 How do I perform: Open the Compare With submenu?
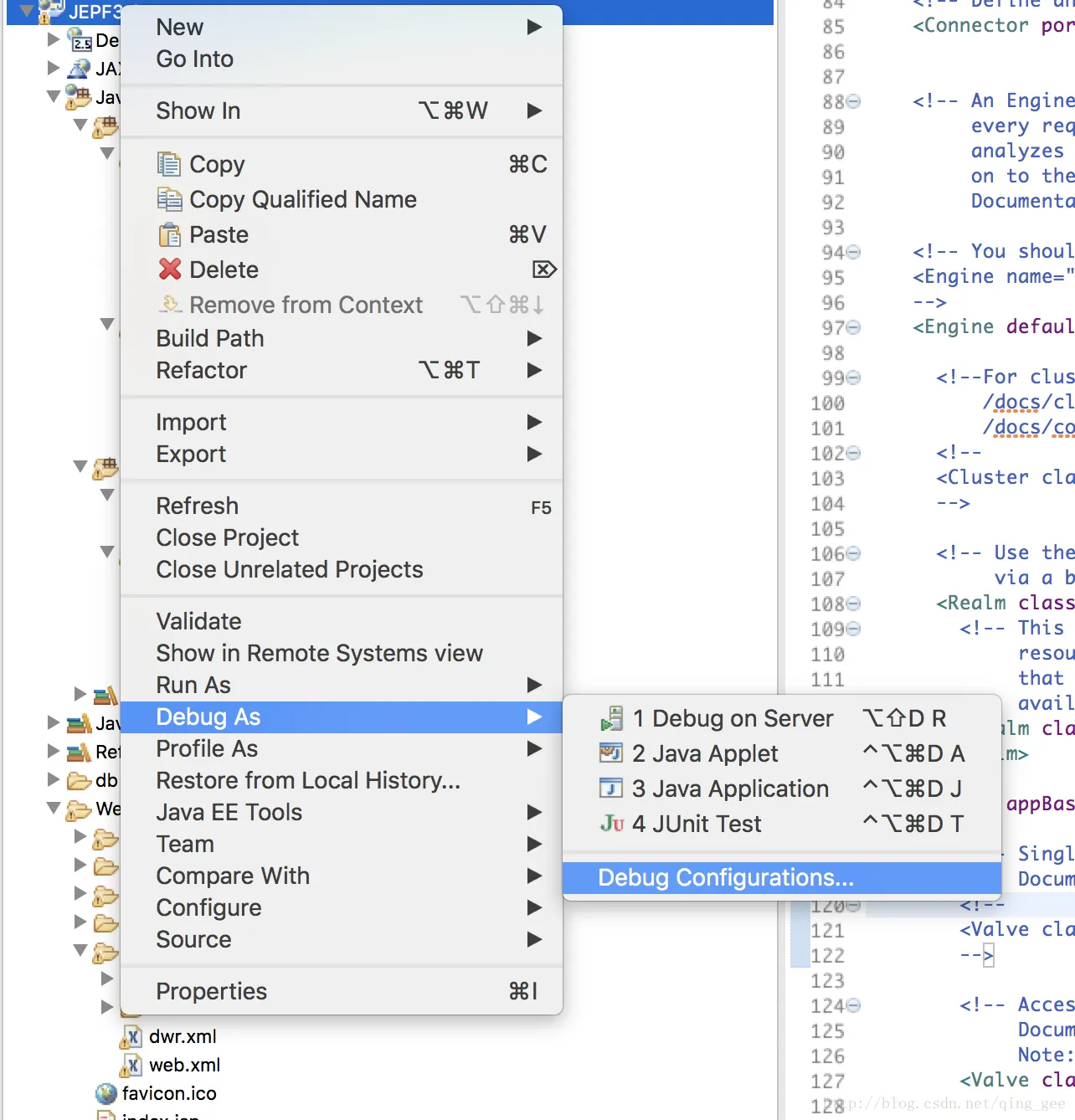pyautogui.click(x=342, y=876)
